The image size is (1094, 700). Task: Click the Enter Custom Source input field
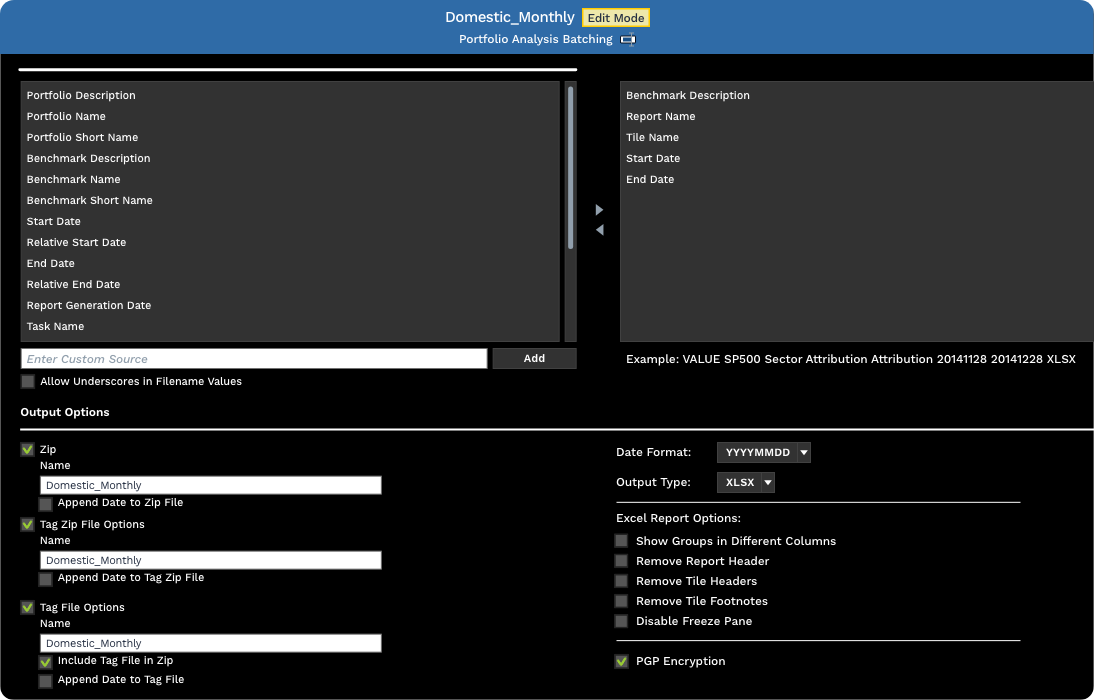tap(254, 358)
